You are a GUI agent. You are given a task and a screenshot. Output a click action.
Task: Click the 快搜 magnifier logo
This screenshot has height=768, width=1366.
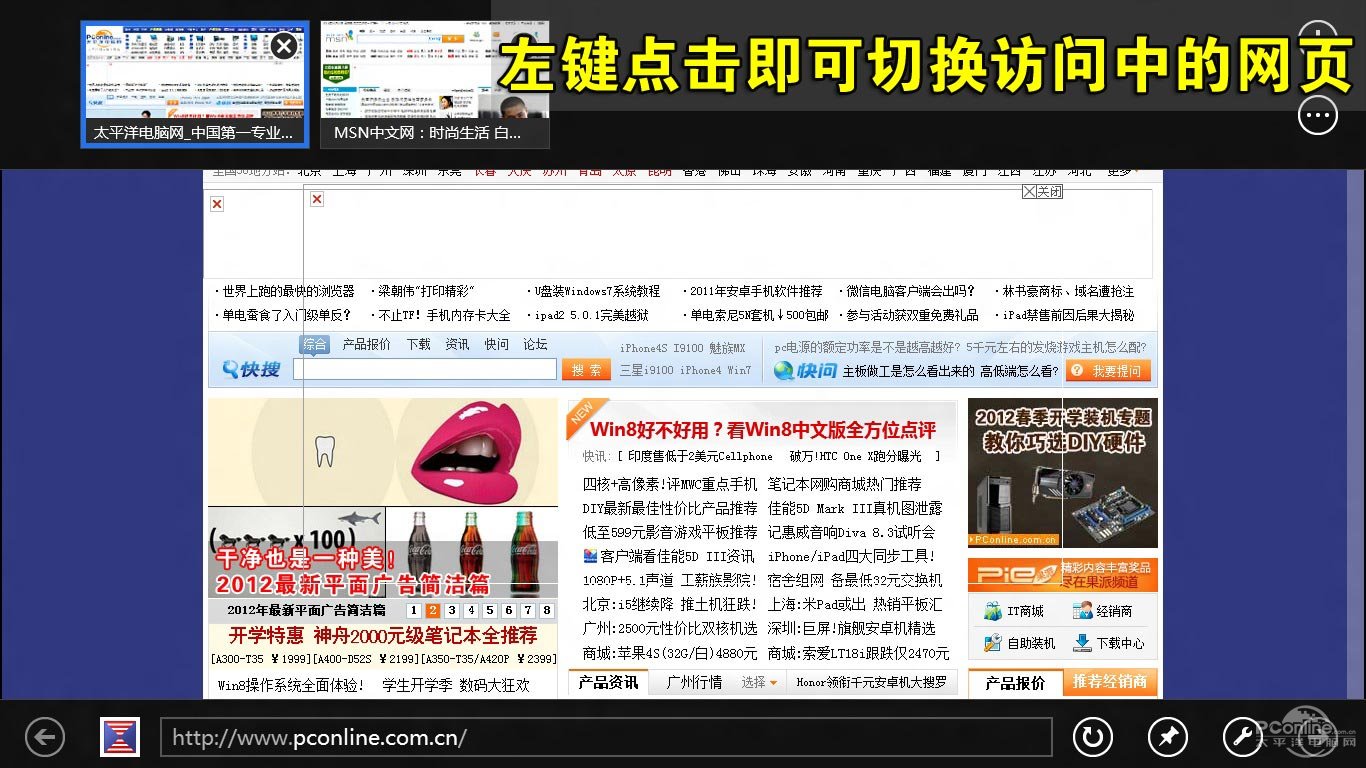[x=250, y=370]
